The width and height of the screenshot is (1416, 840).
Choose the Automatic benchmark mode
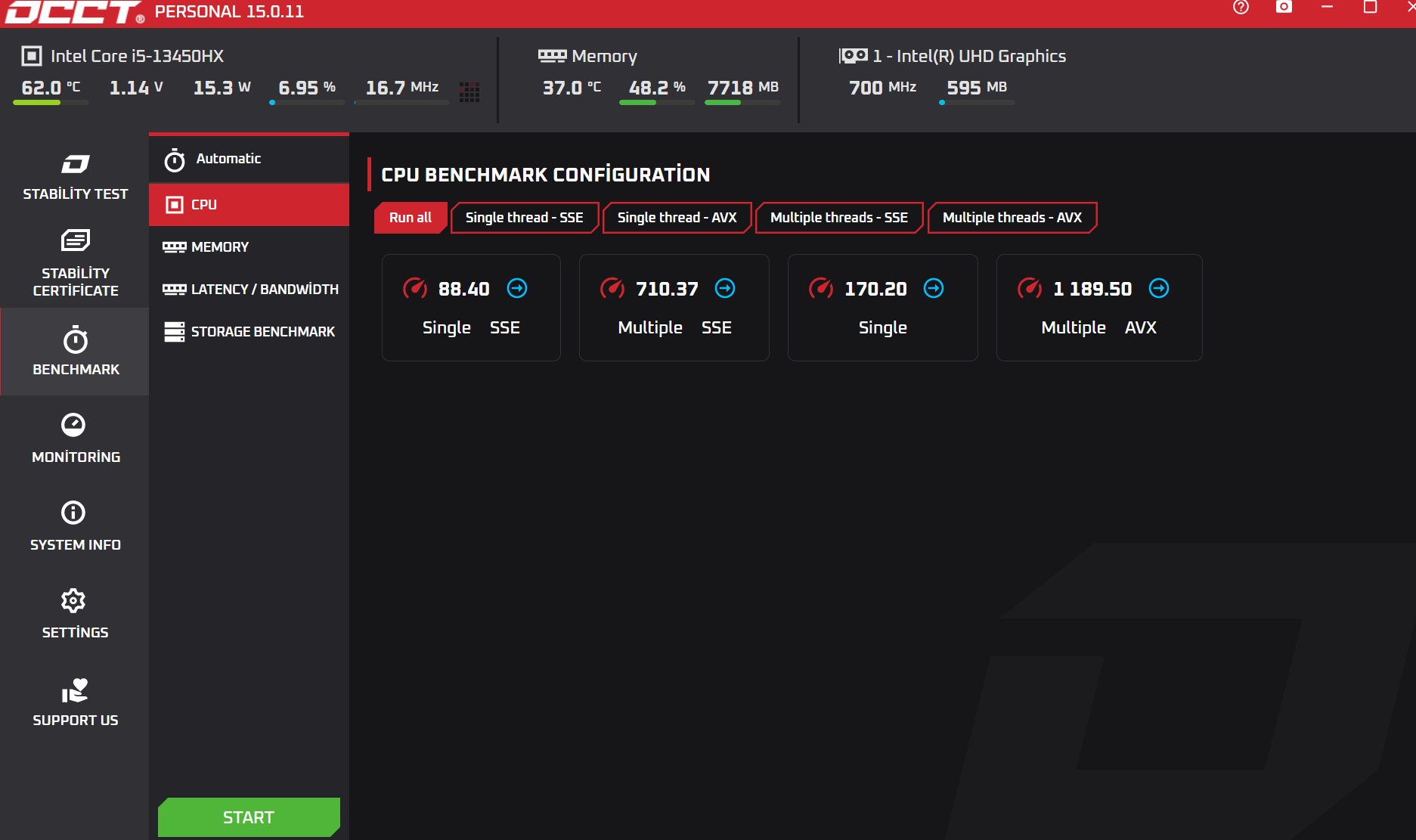[x=249, y=159]
